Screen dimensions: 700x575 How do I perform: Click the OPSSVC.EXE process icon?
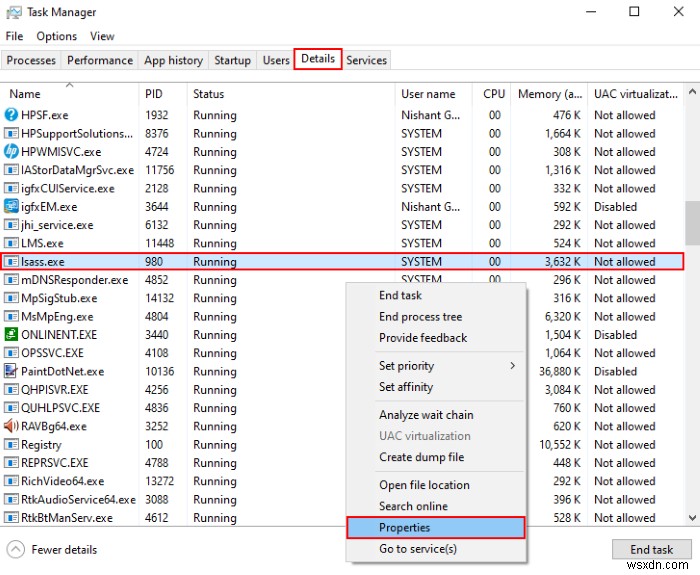pos(11,353)
